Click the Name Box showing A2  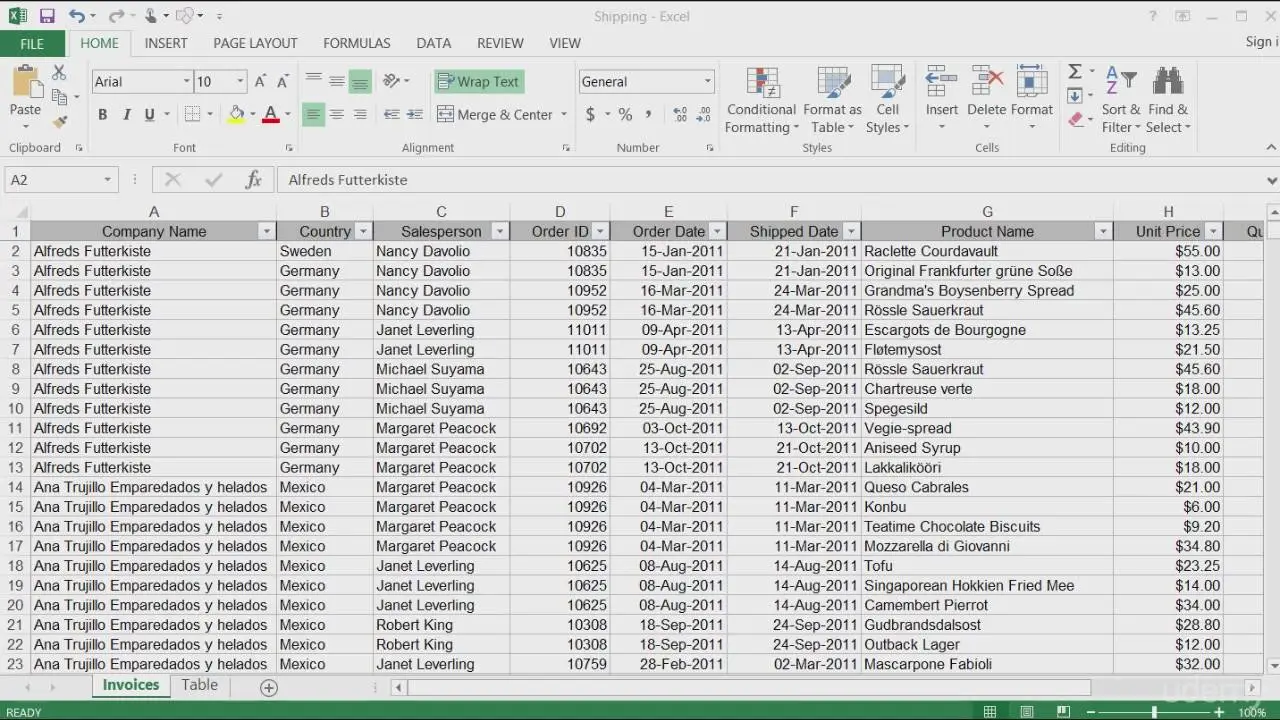point(61,180)
